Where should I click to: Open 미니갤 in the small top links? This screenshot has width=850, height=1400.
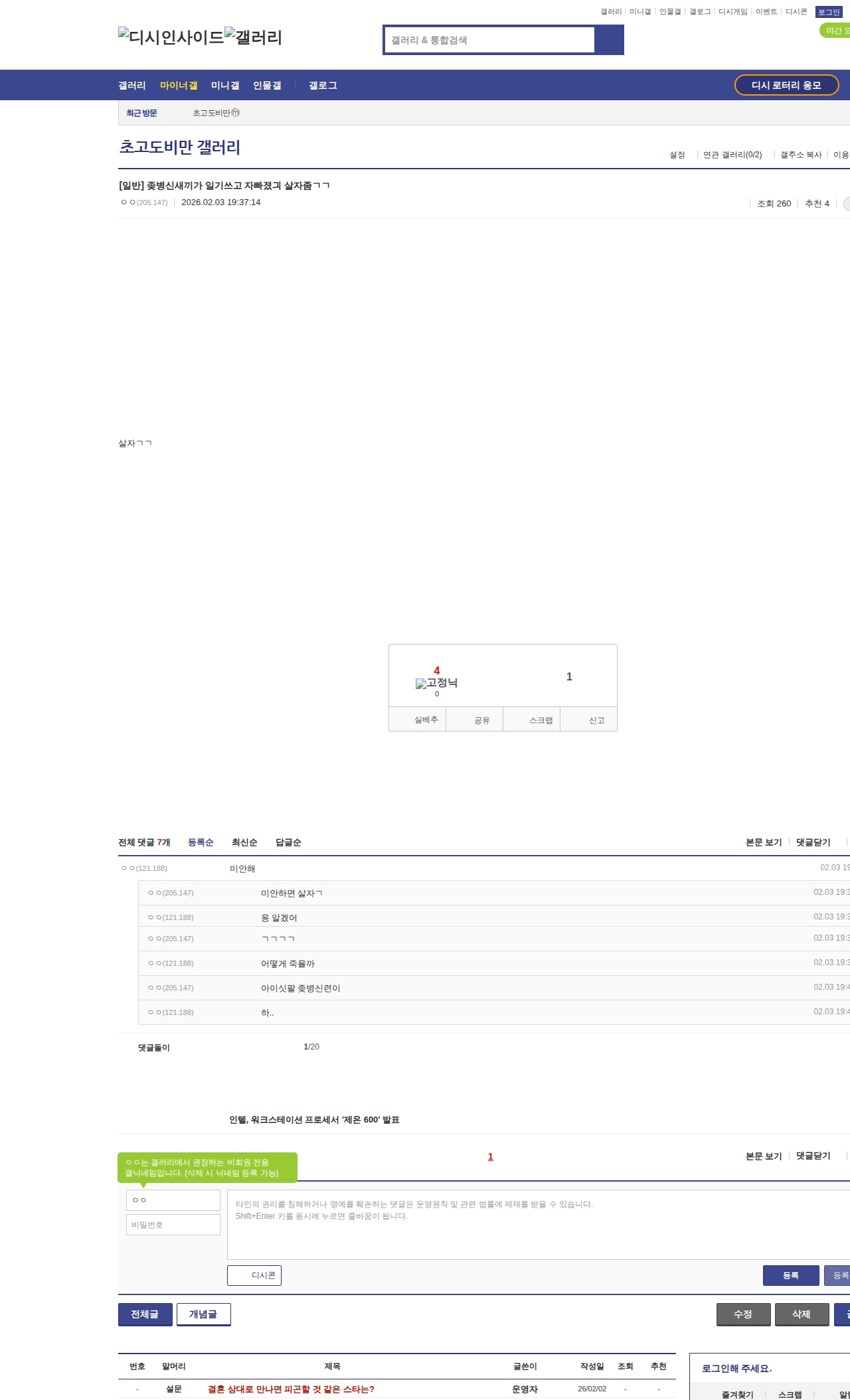coord(640,12)
